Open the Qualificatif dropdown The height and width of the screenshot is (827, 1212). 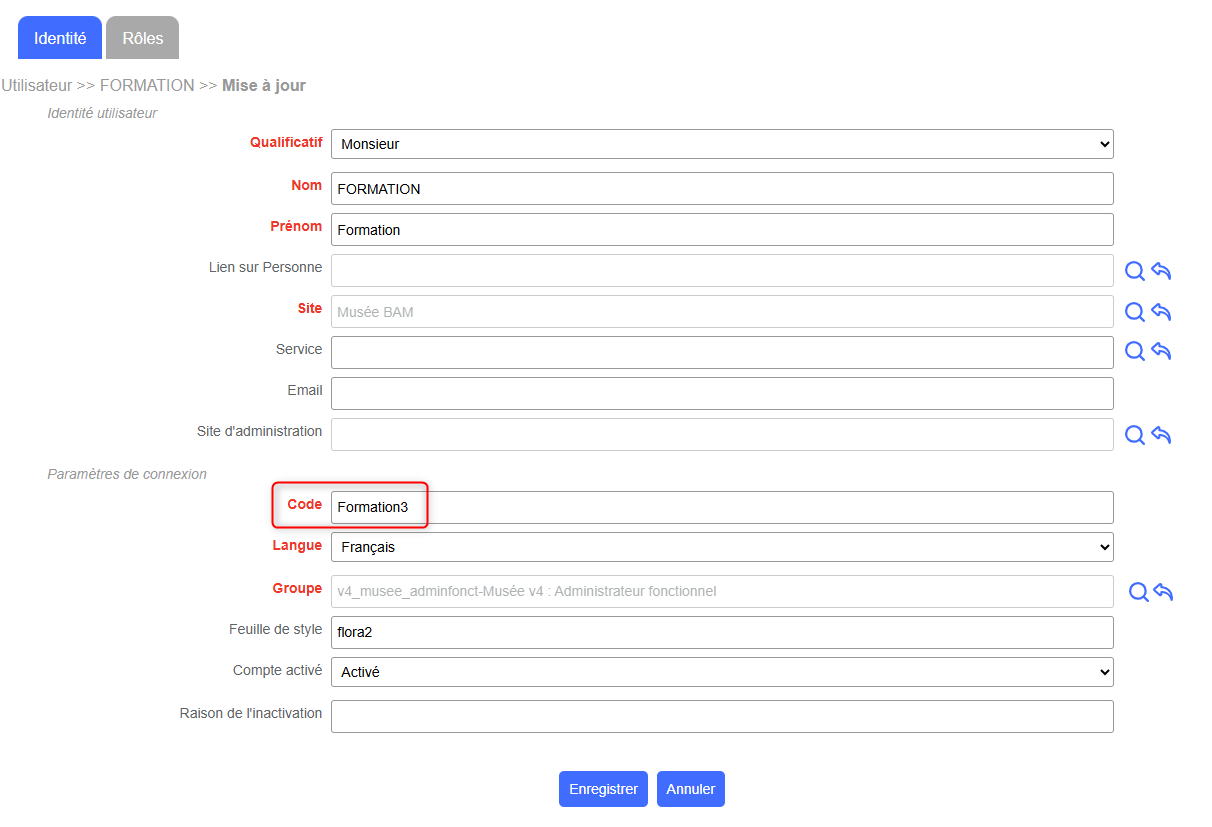722,144
